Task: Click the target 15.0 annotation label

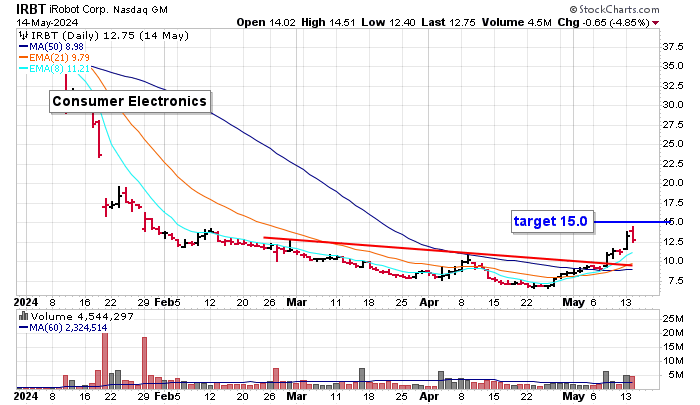Action: (552, 221)
